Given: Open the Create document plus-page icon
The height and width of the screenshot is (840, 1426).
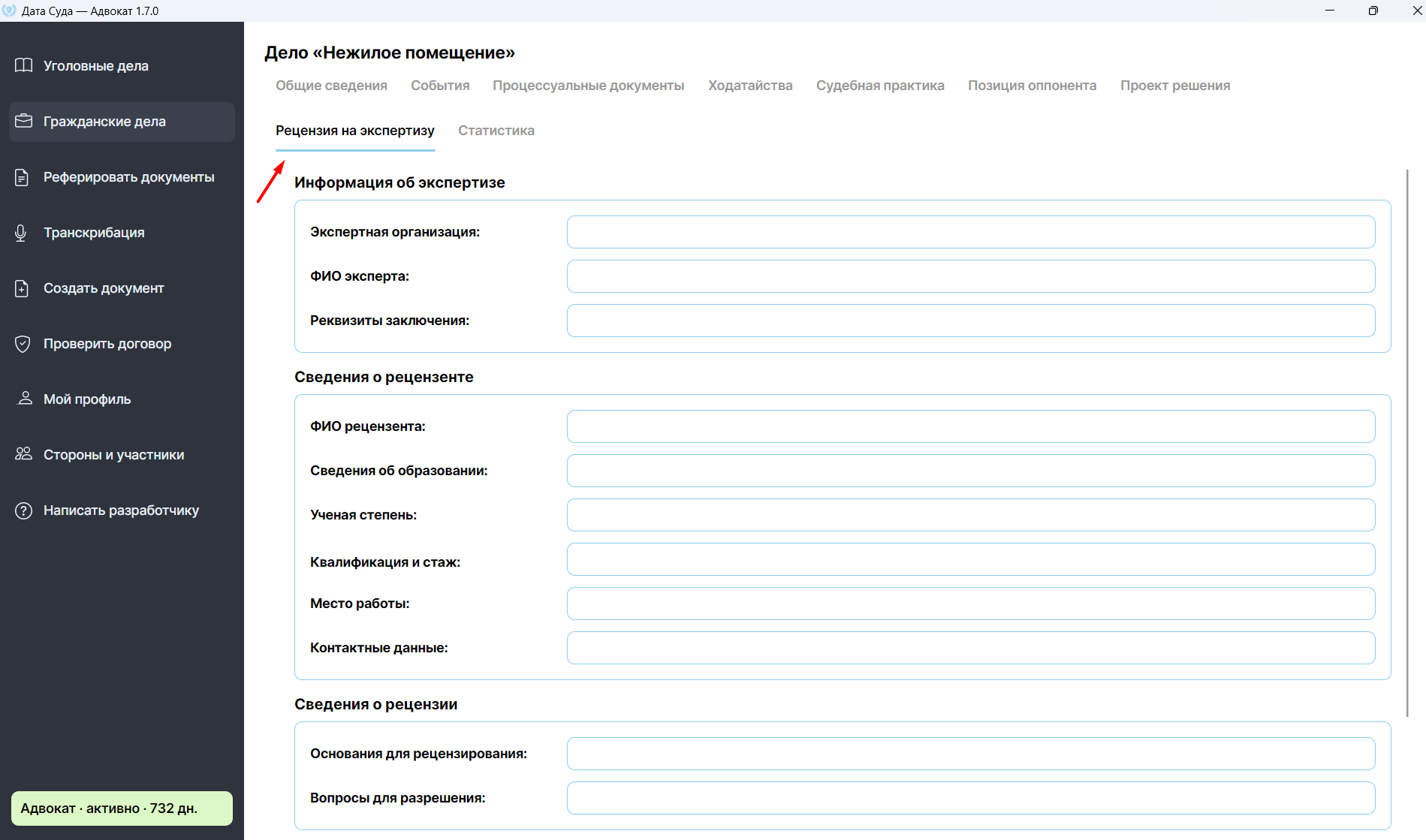Looking at the screenshot, I should pos(23,288).
